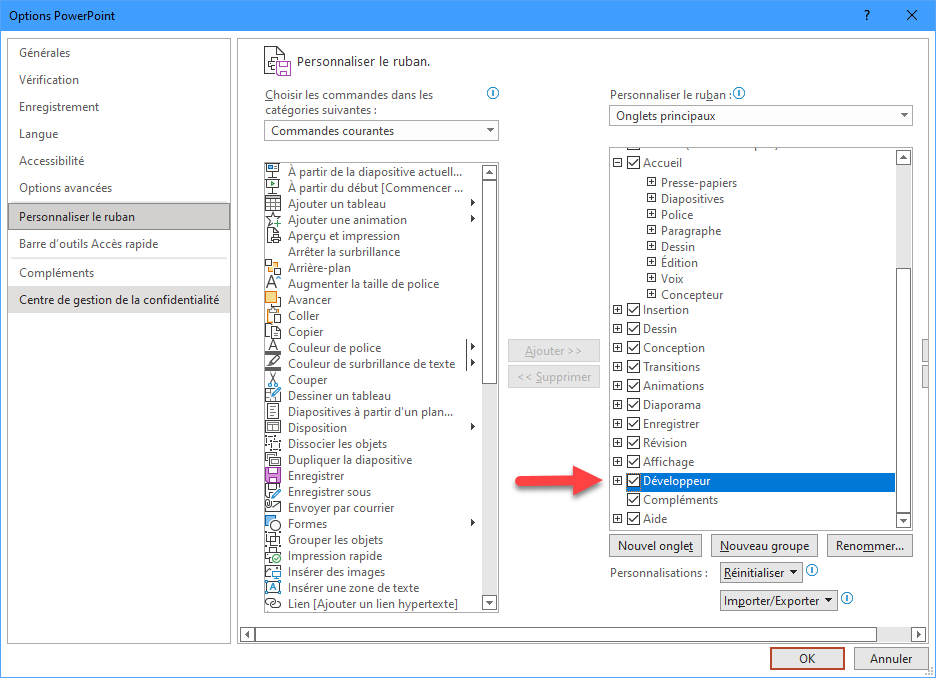Viewport: 936px width, 678px height.
Task: Open the Onglets principaux dropdown
Action: (760, 116)
